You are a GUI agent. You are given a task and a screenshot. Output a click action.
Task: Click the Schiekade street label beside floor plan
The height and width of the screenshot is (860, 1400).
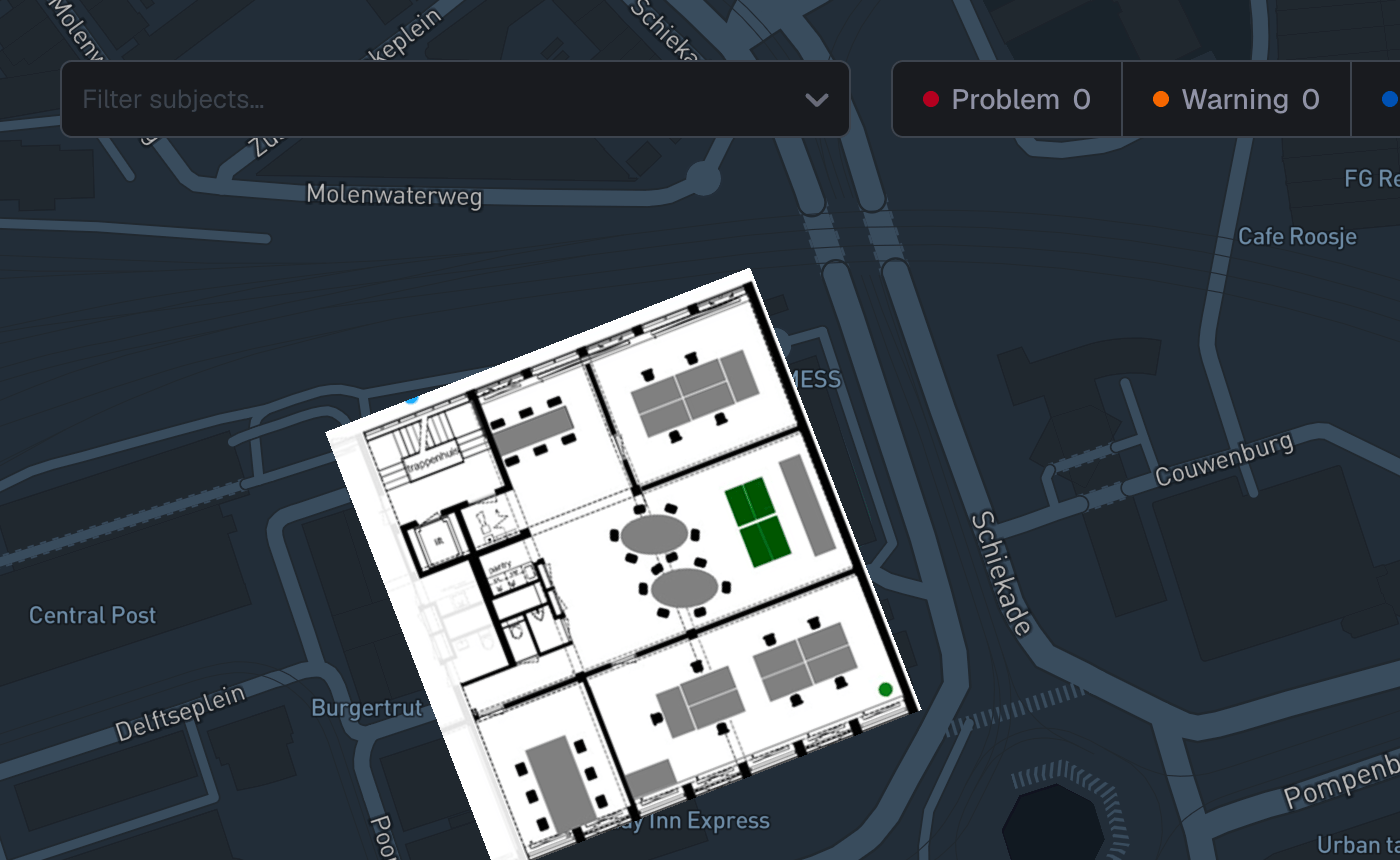tap(1001, 574)
